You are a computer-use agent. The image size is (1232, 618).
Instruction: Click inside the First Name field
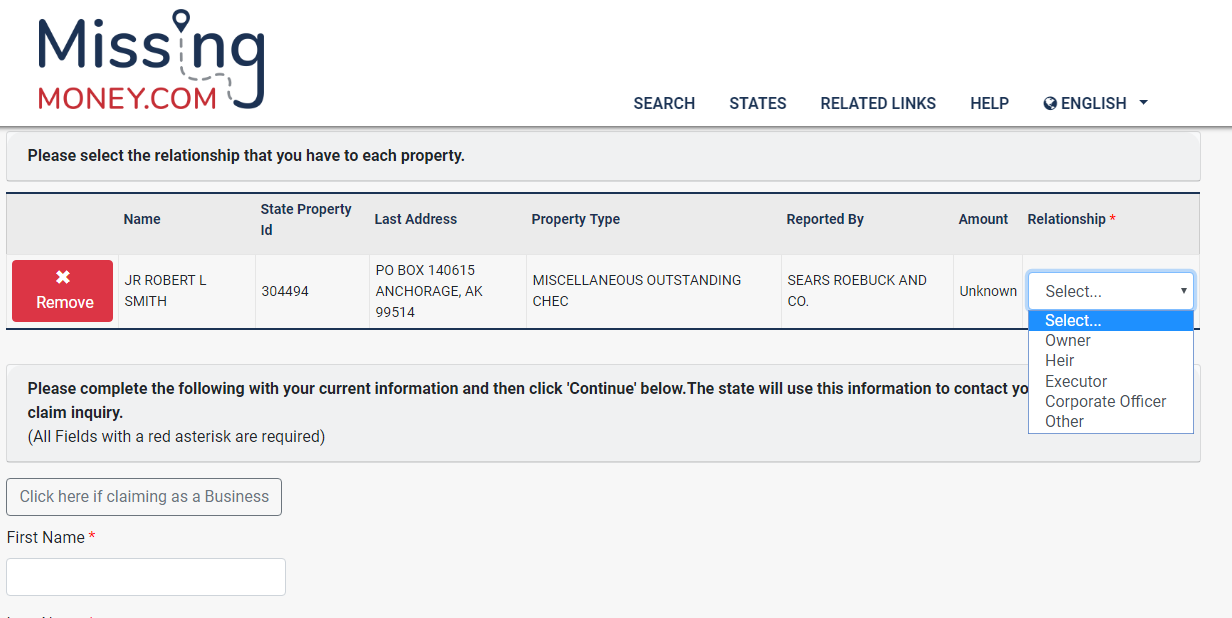[146, 576]
